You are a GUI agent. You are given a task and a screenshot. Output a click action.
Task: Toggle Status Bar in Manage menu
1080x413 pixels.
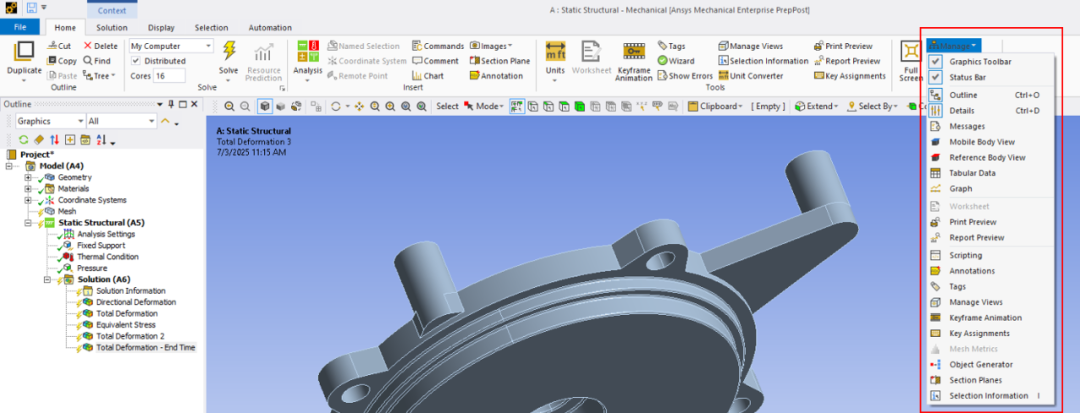[968, 77]
